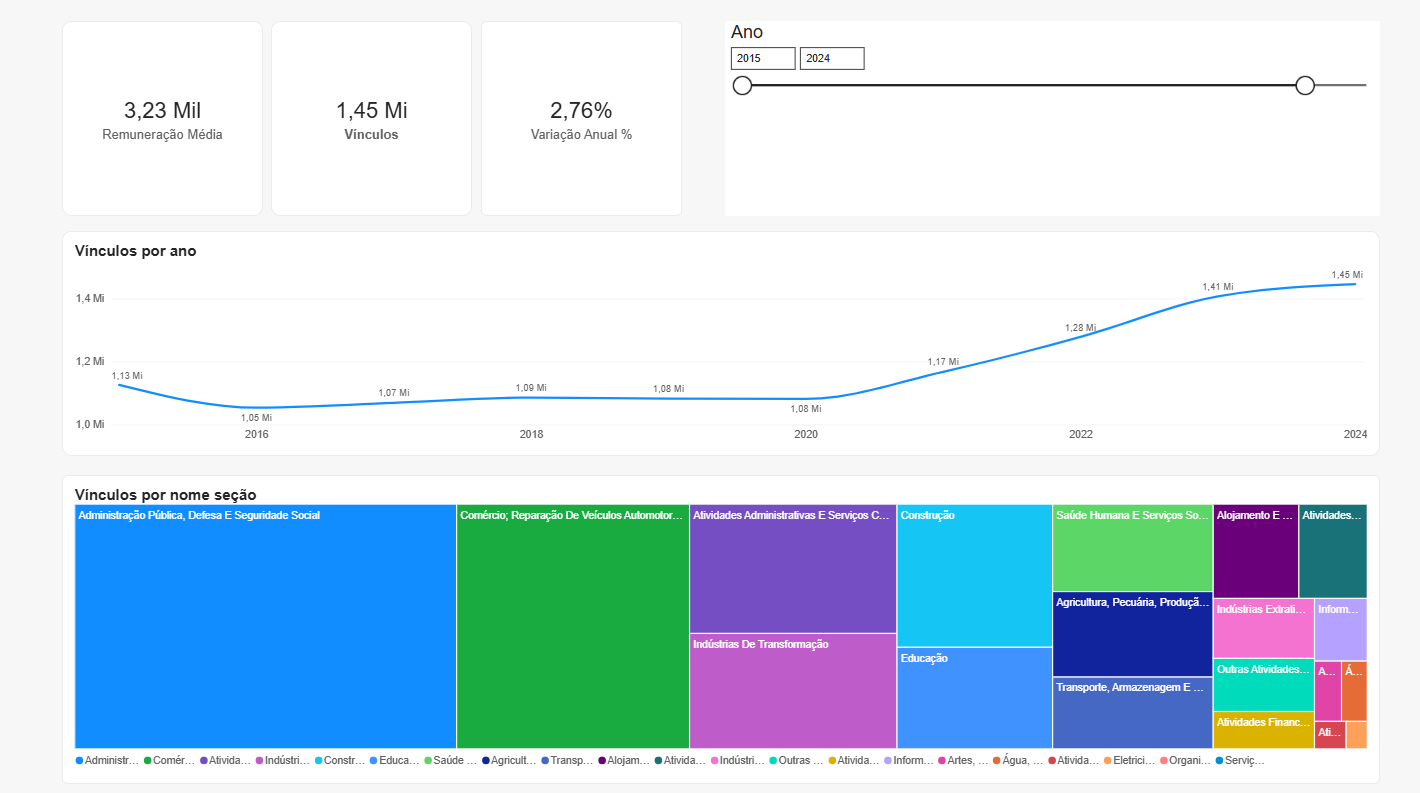Select the Indústrias De Transformação treemap tile
Screen dimensions: 1420x793
[793, 691]
